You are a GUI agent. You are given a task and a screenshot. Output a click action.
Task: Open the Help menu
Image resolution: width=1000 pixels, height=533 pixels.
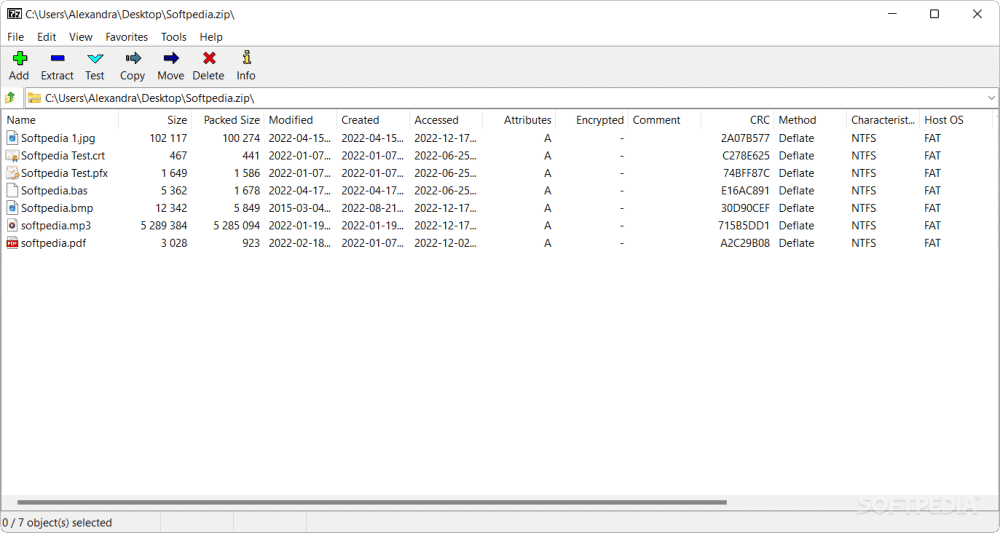click(211, 37)
